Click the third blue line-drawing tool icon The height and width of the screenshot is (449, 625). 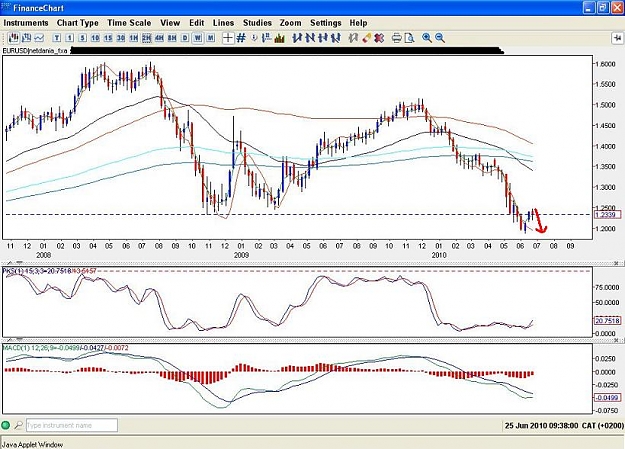[x=323, y=38]
